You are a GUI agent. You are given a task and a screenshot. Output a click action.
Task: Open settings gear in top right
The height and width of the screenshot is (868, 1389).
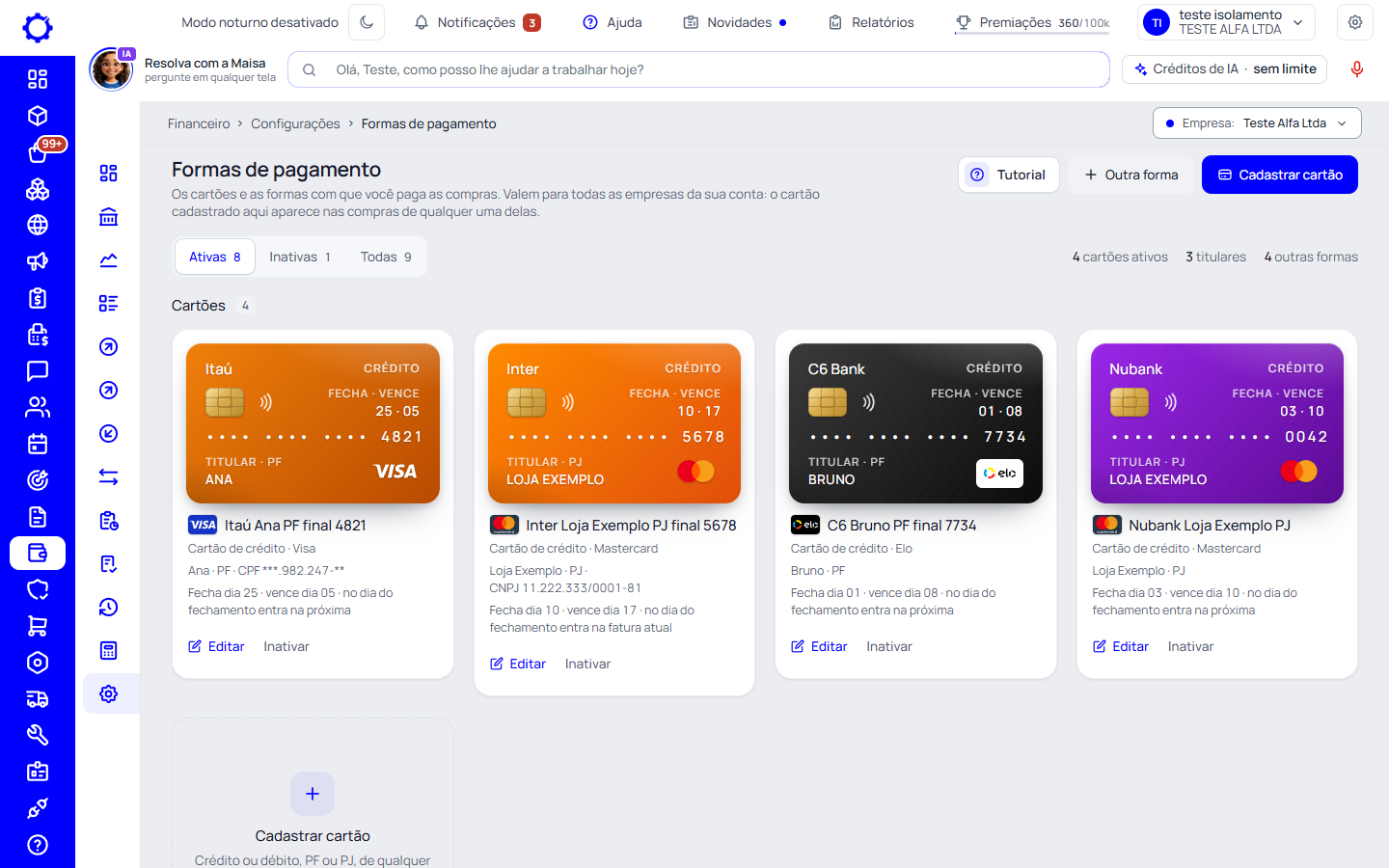[x=1355, y=22]
